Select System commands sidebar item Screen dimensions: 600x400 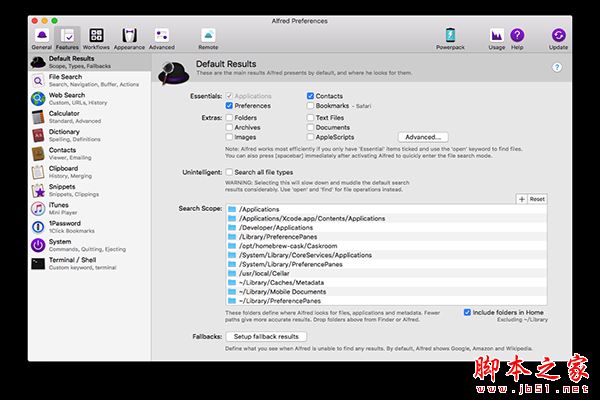tap(90, 245)
